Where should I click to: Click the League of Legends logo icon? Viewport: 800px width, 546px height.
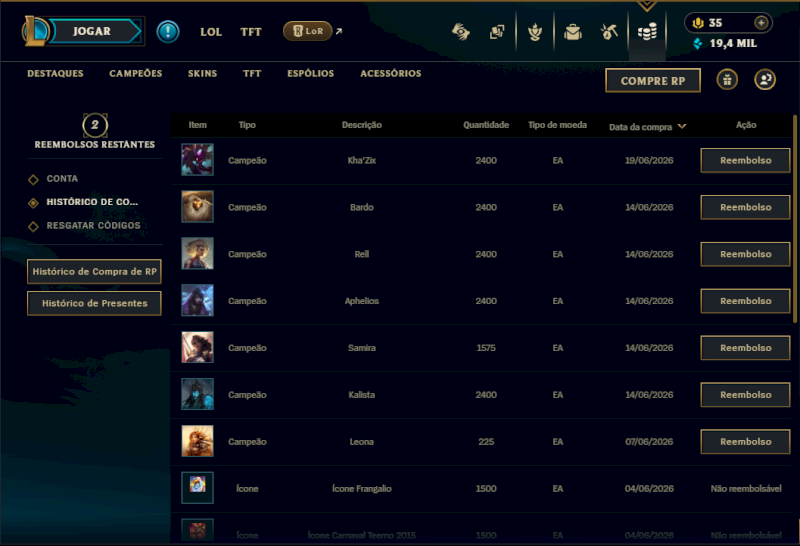35,31
